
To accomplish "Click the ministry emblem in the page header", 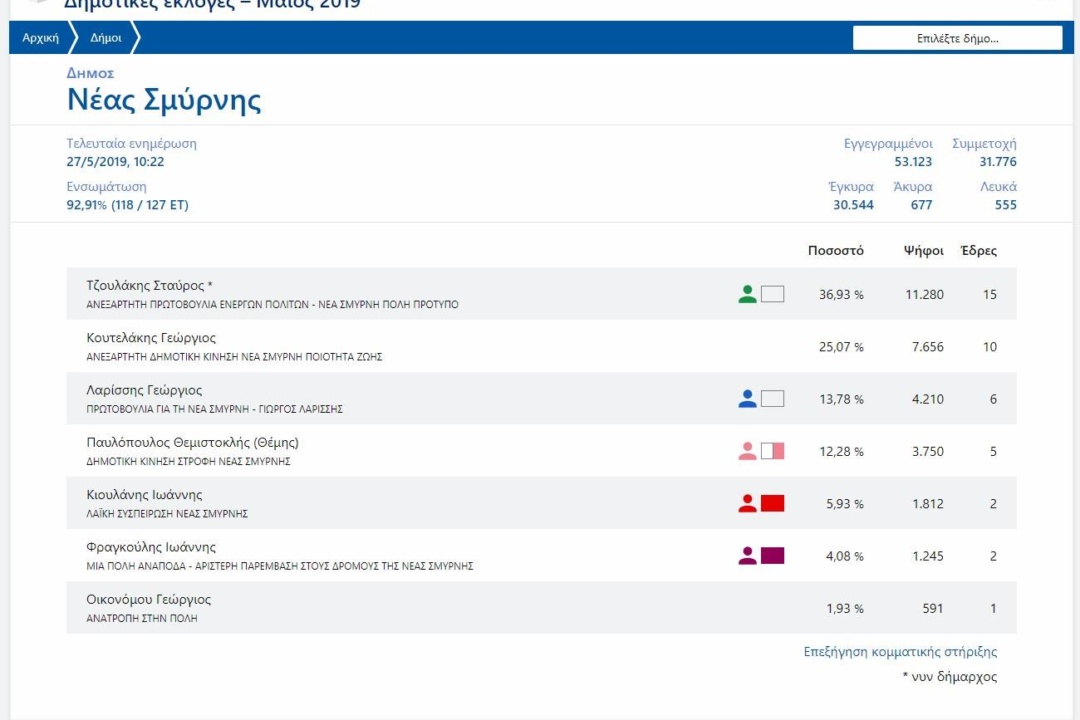I will pos(40,5).
